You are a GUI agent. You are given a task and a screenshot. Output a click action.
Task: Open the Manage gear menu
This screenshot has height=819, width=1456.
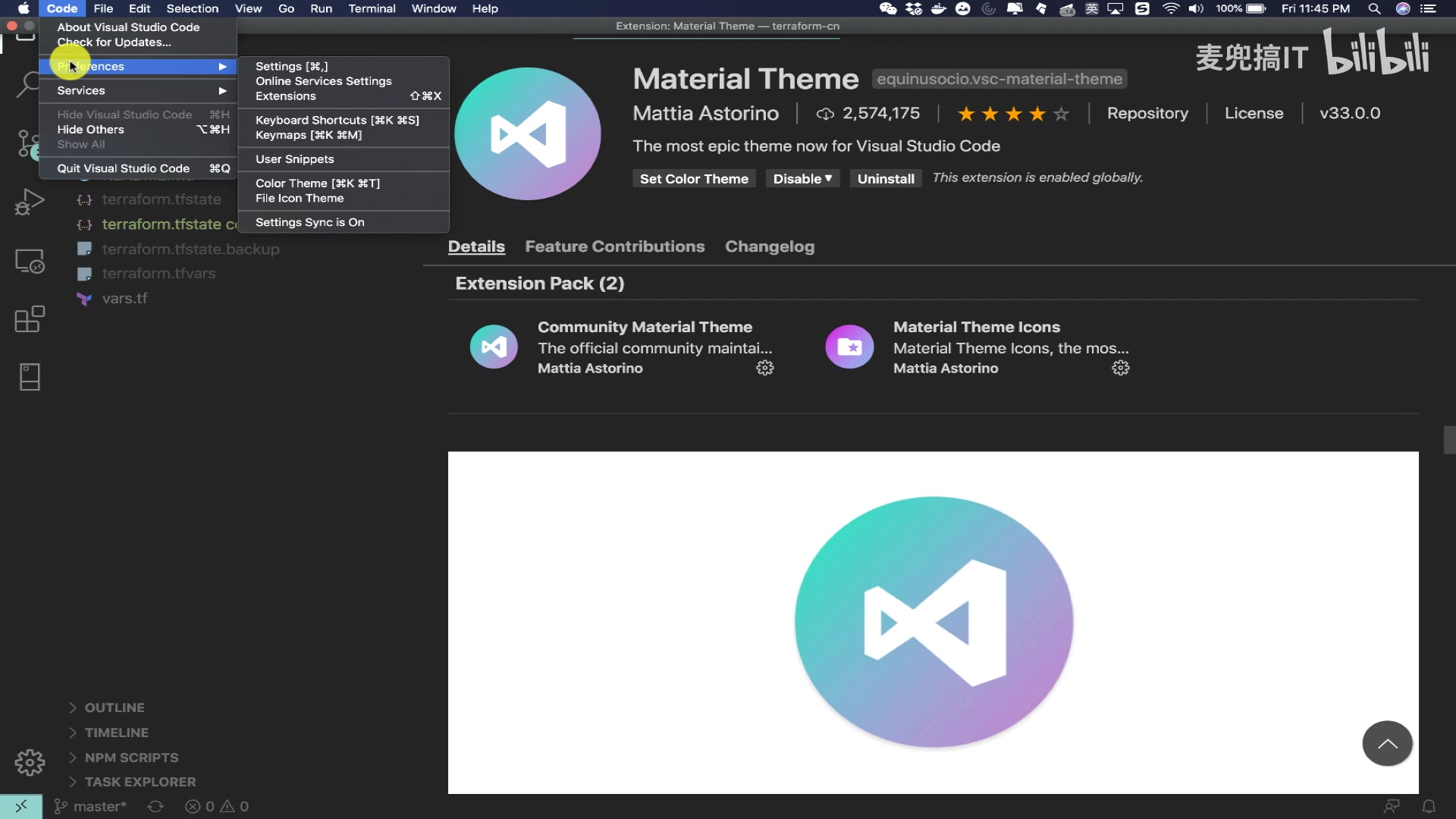pyautogui.click(x=29, y=763)
